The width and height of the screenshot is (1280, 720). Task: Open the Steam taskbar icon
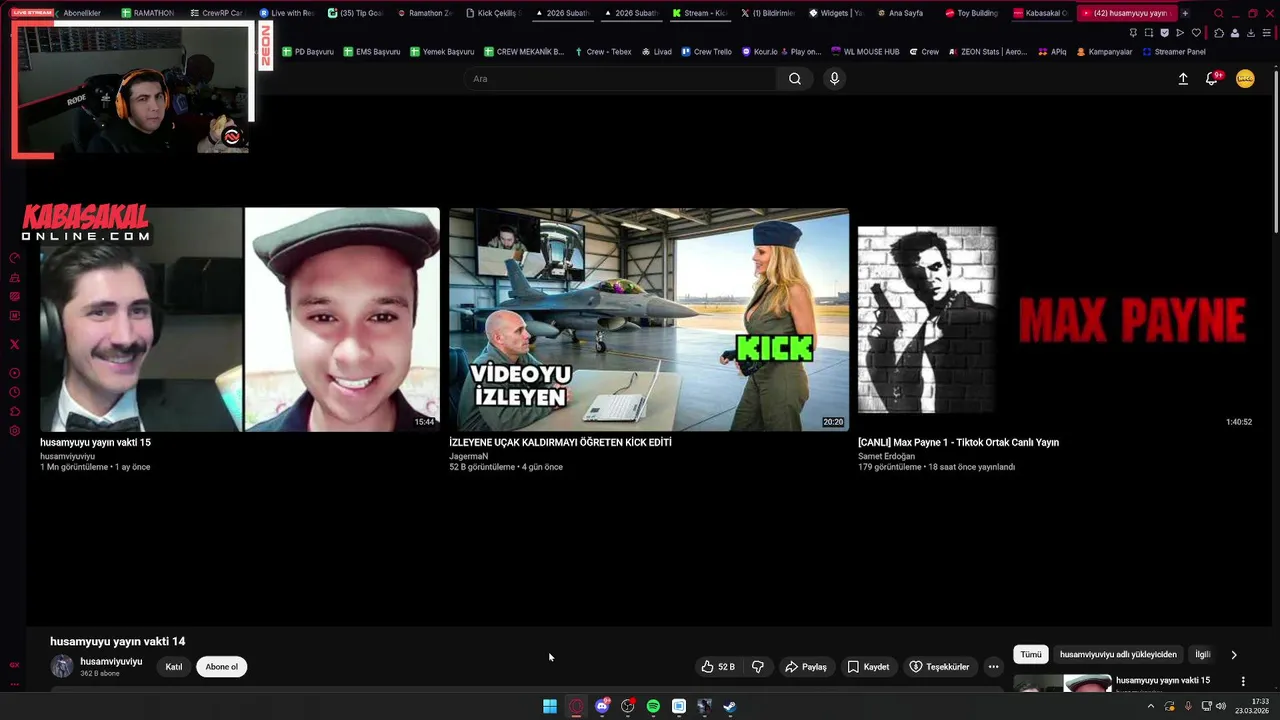[x=730, y=706]
